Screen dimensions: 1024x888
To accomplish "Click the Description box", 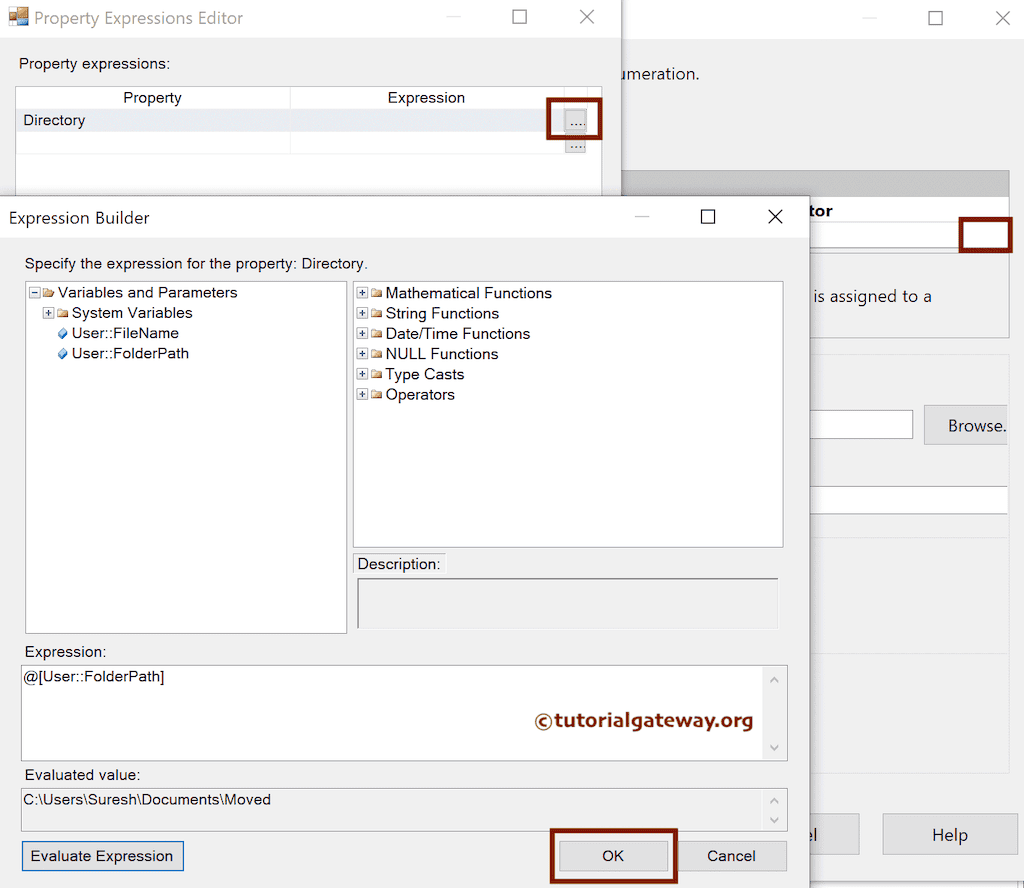I will tap(568, 603).
